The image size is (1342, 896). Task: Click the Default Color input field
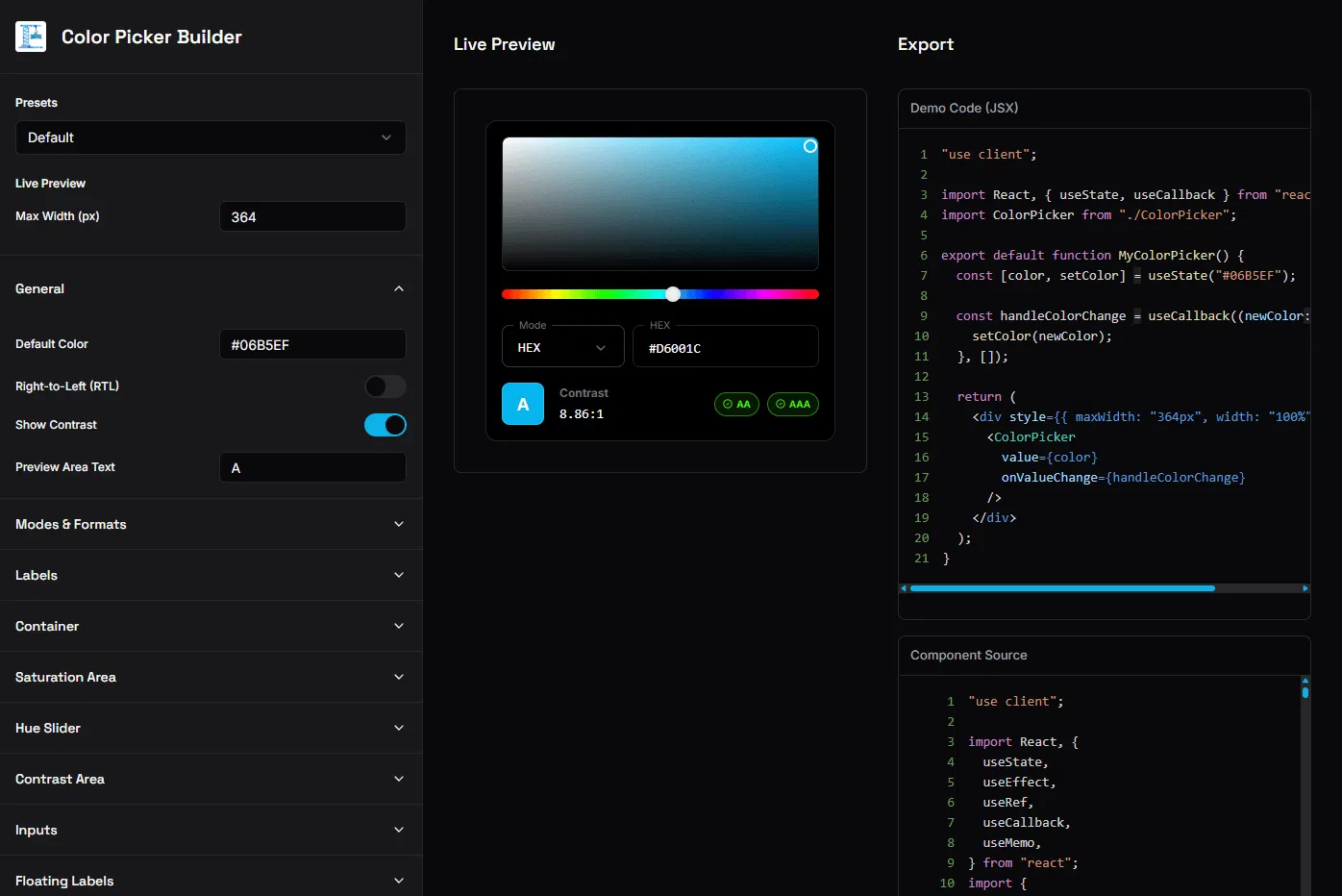(312, 344)
